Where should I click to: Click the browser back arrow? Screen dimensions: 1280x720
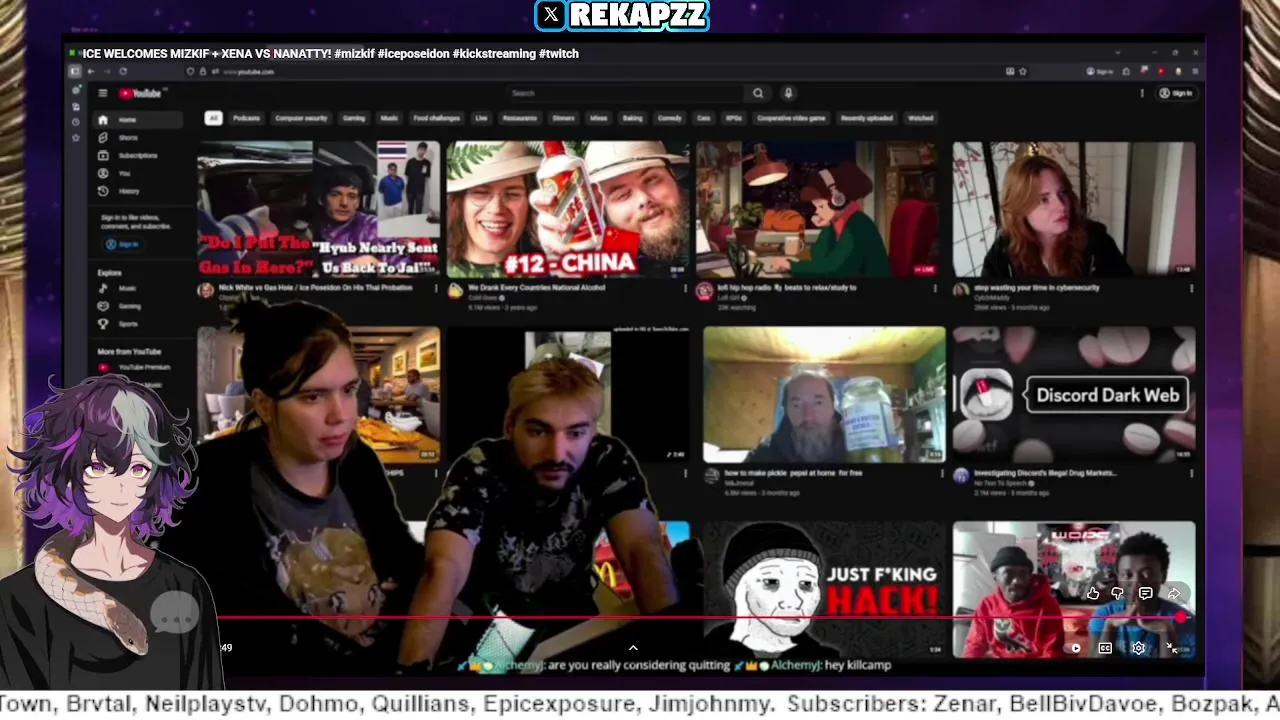(91, 72)
